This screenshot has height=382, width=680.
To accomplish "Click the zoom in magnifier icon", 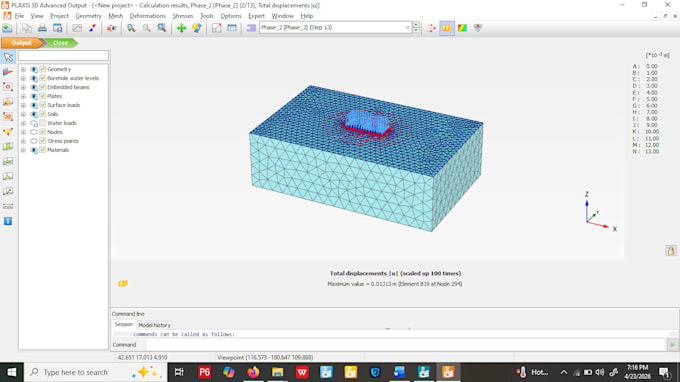I will pyautogui.click(x=131, y=28).
